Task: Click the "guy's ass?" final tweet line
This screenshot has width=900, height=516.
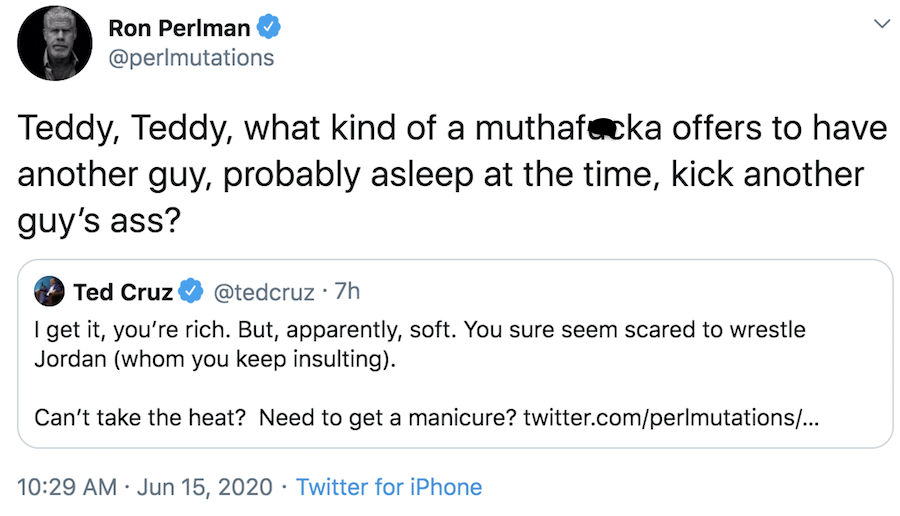Action: 99,218
